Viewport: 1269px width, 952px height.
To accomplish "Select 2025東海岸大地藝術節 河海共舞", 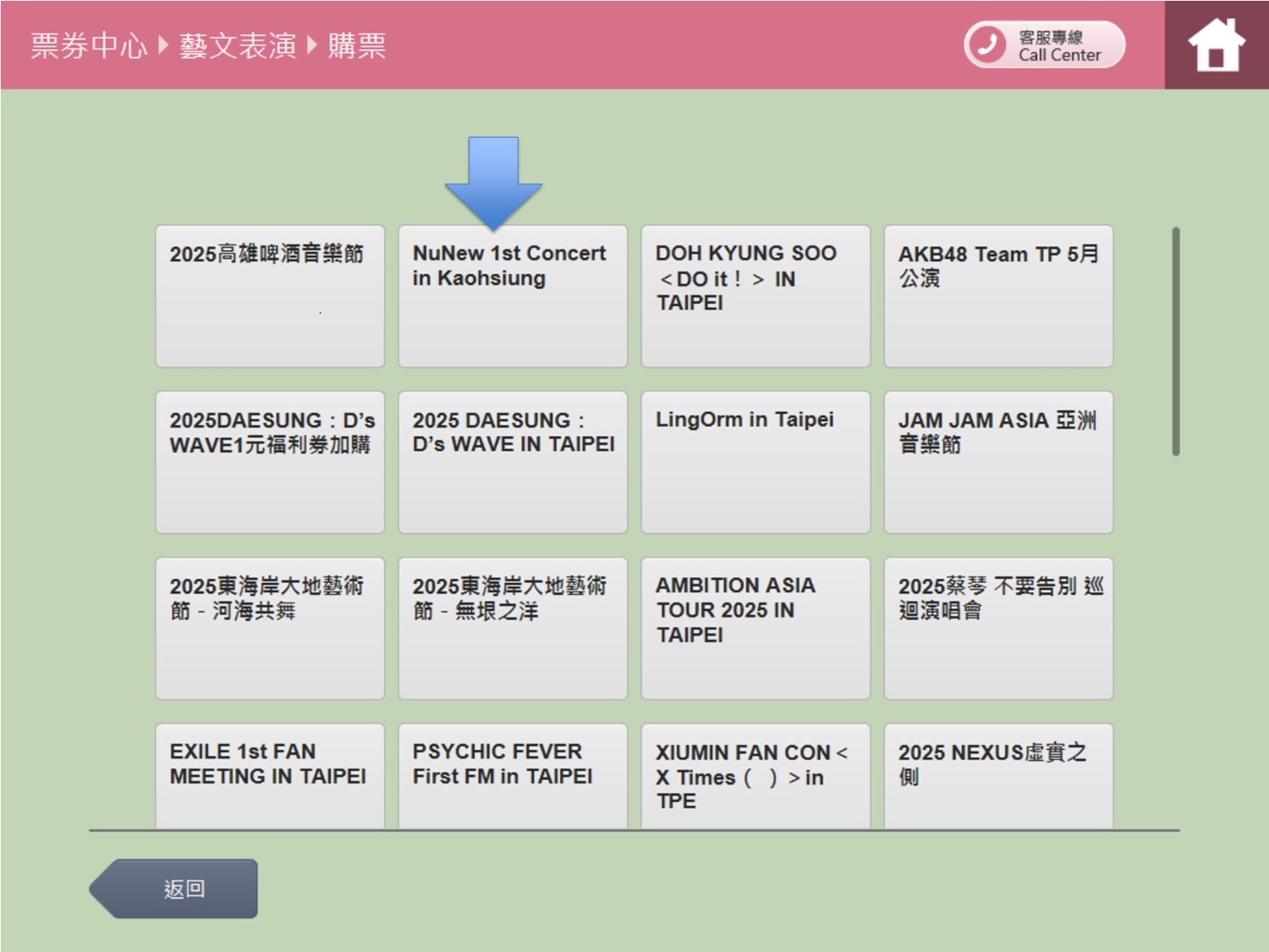I will click(x=270, y=628).
